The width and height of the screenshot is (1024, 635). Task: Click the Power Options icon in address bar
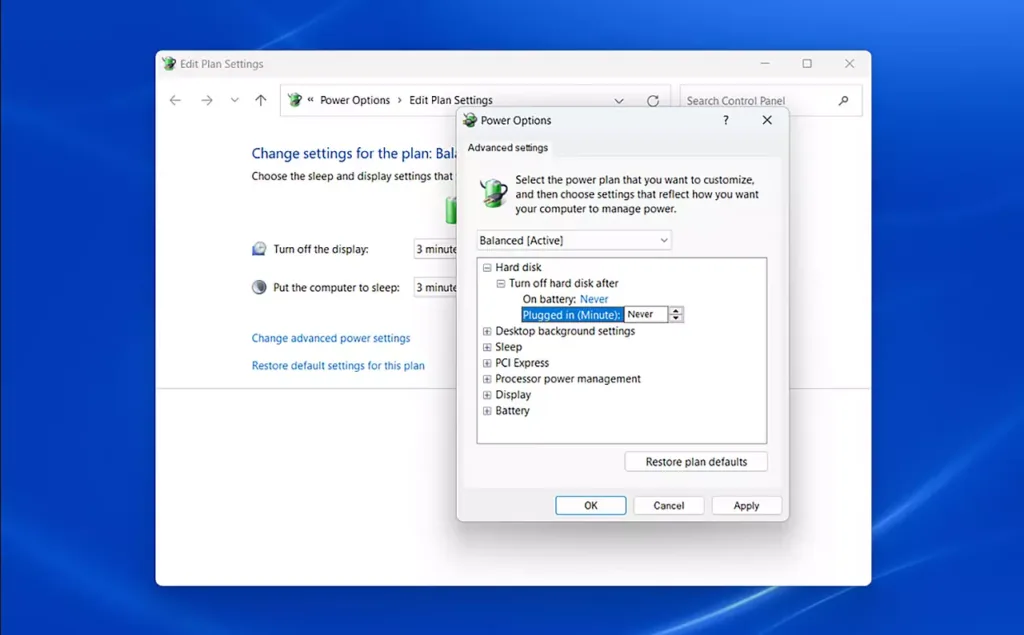click(295, 100)
